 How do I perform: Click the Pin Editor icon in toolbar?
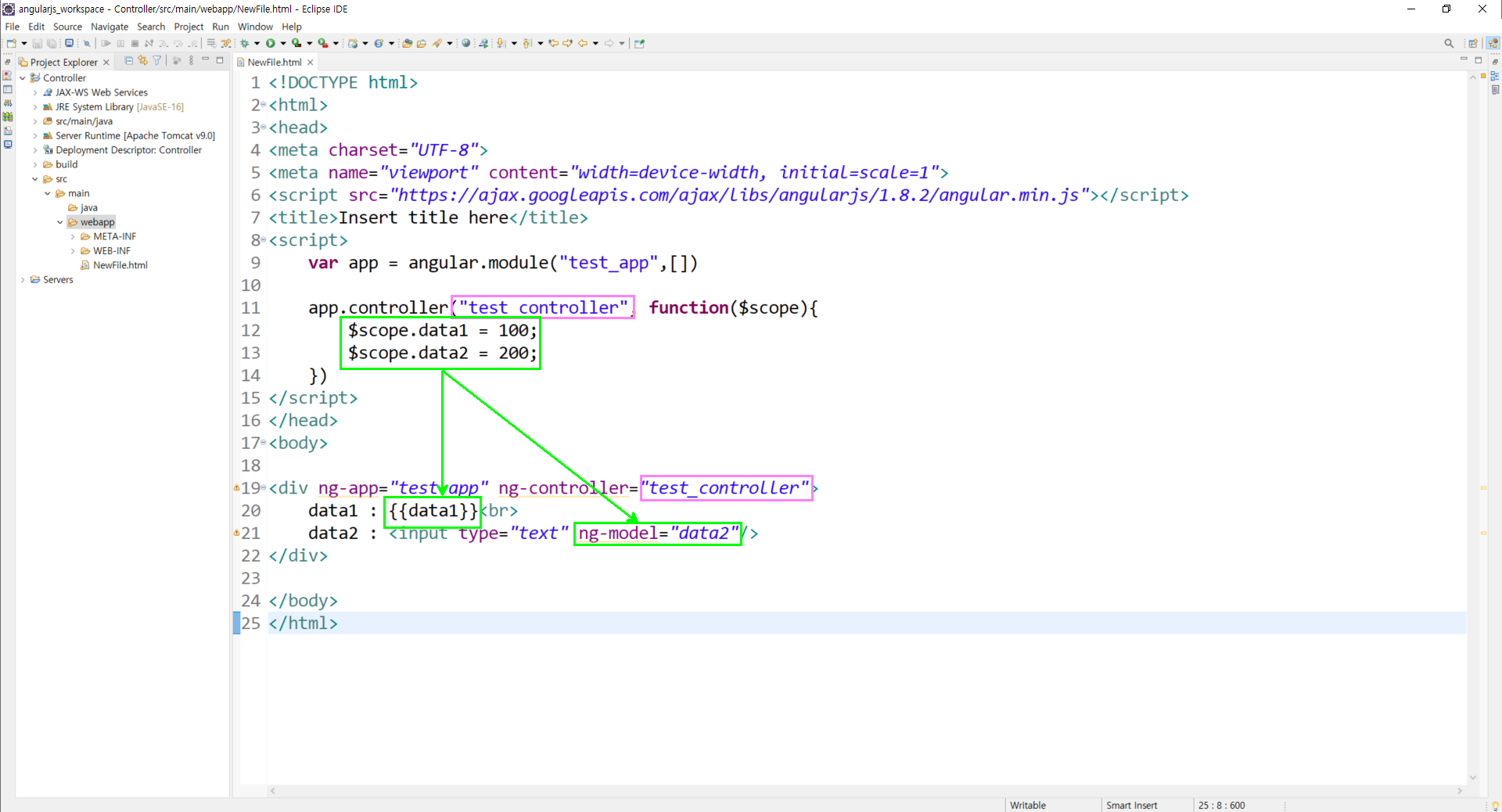(x=640, y=44)
